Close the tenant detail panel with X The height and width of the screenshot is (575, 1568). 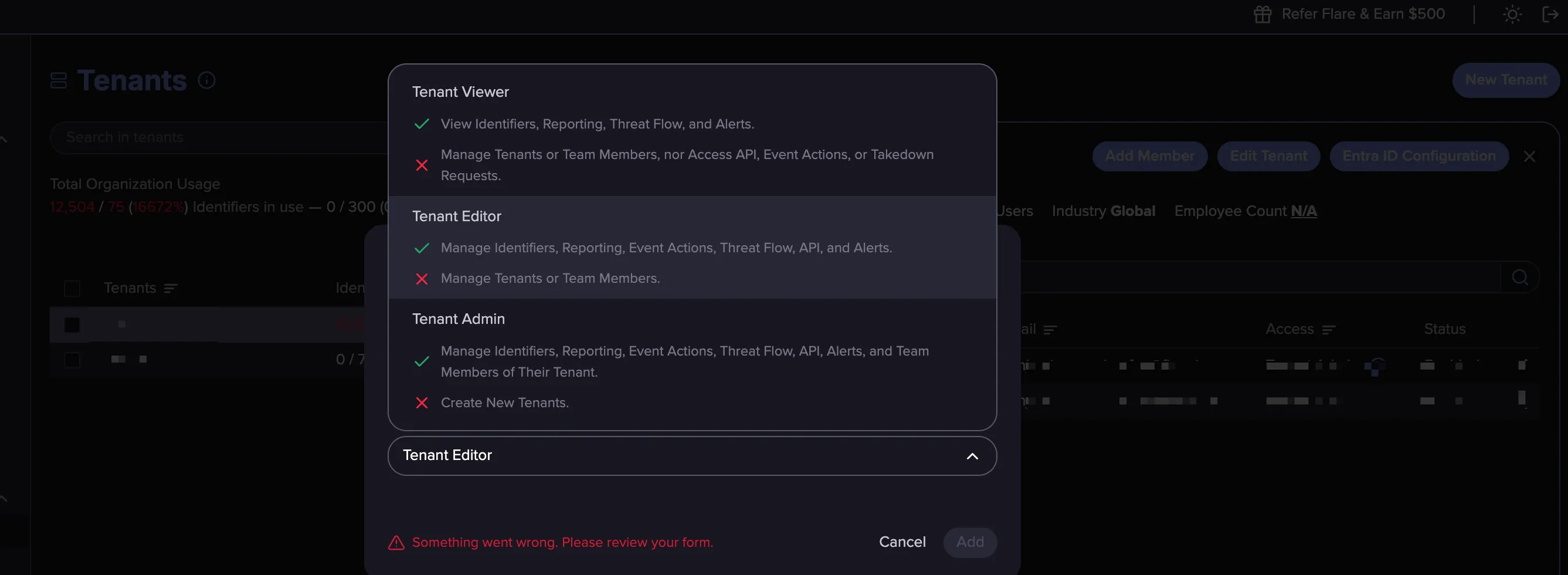point(1529,157)
